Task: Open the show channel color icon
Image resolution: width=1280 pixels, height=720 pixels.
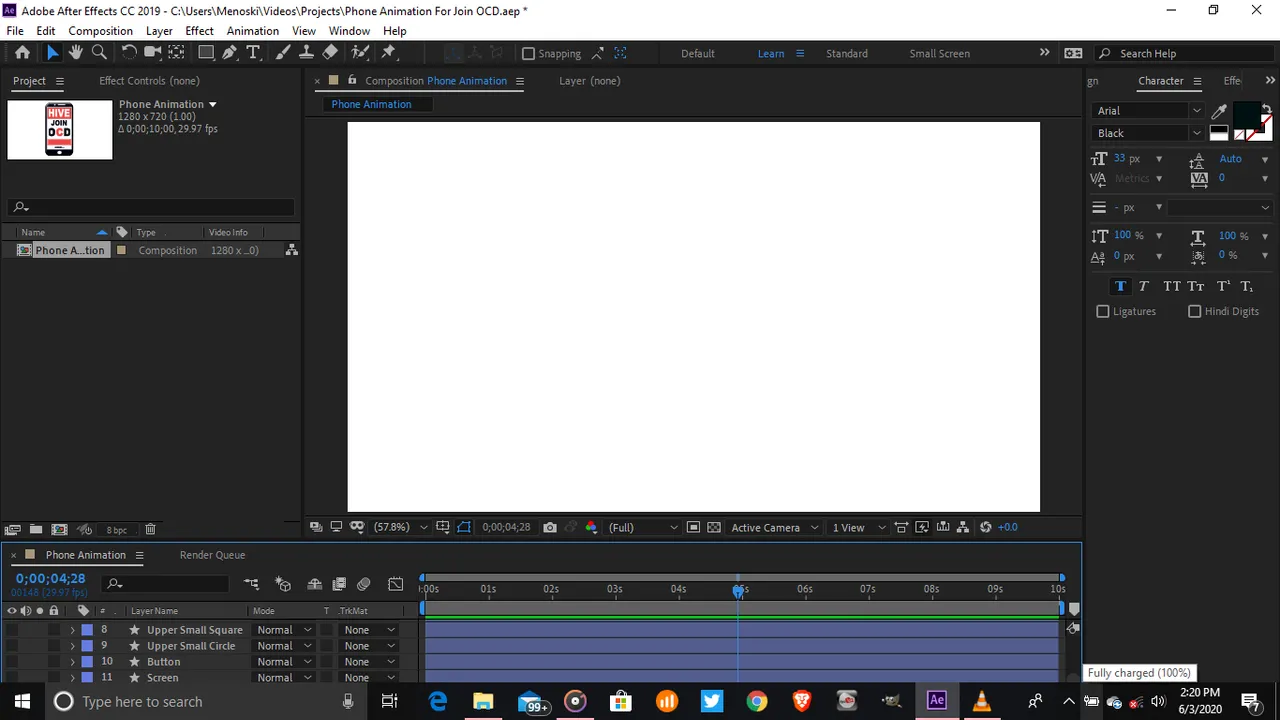Action: [591, 527]
